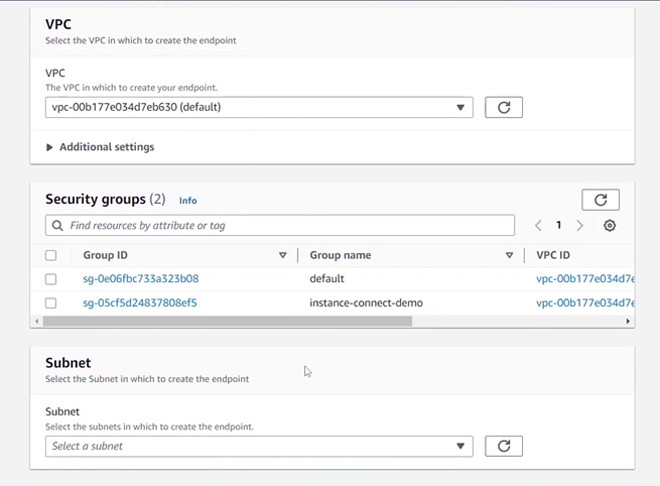Click the horizontal table scrollbar
660x486 pixels.
(x=227, y=322)
